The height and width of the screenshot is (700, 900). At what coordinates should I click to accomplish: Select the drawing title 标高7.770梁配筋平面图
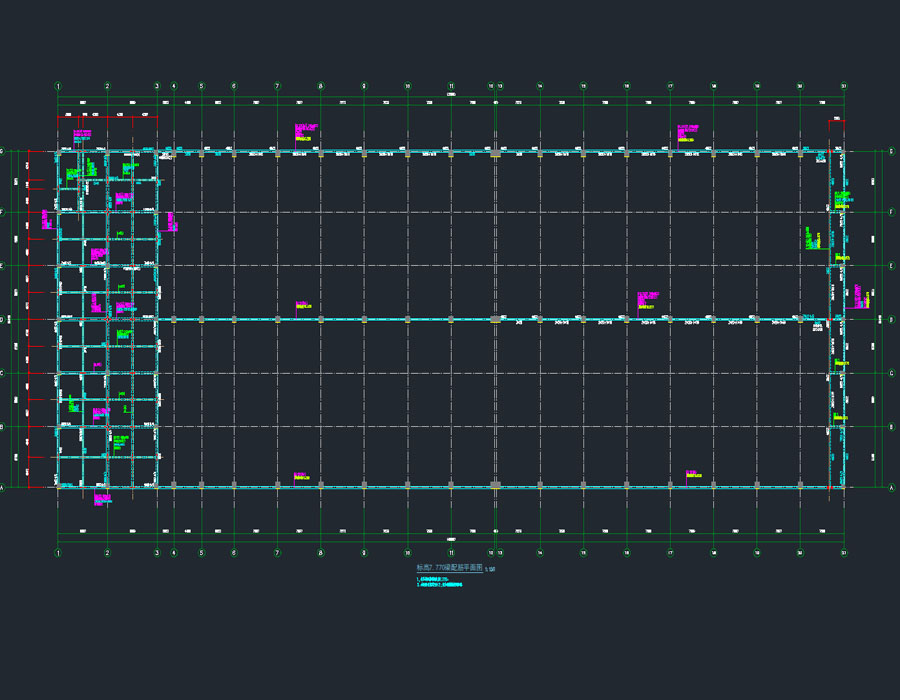tap(449, 567)
